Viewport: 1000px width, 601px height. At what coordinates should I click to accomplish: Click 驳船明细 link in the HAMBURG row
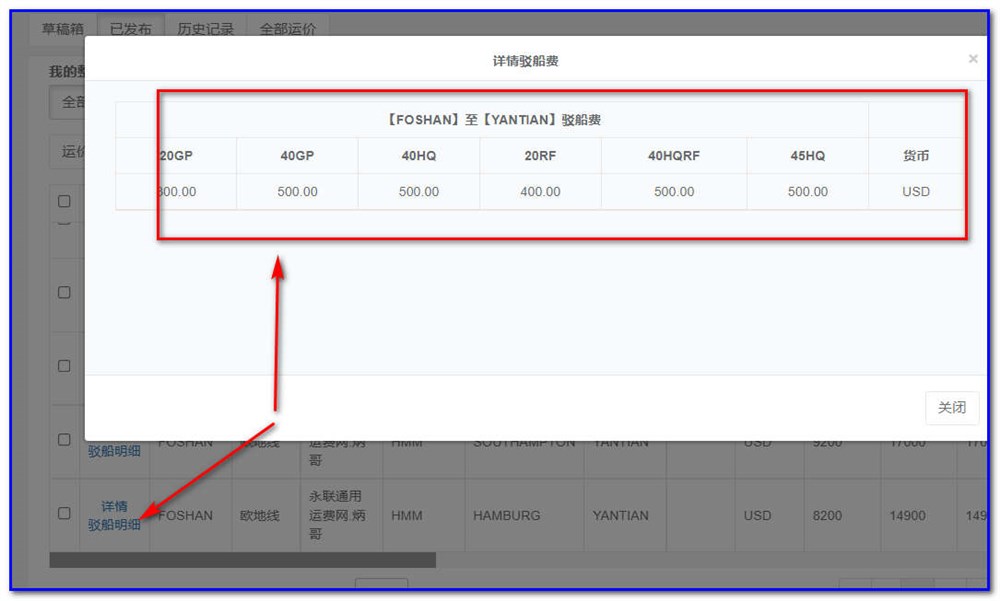point(114,524)
